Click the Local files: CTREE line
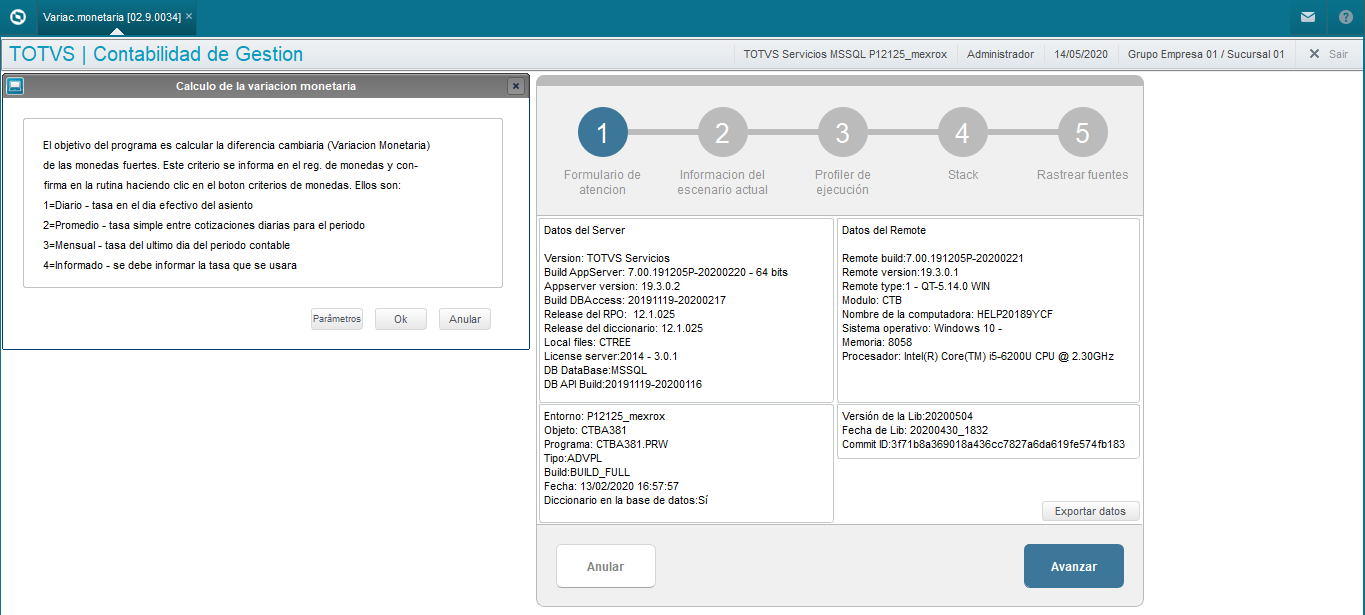 [x=587, y=342]
